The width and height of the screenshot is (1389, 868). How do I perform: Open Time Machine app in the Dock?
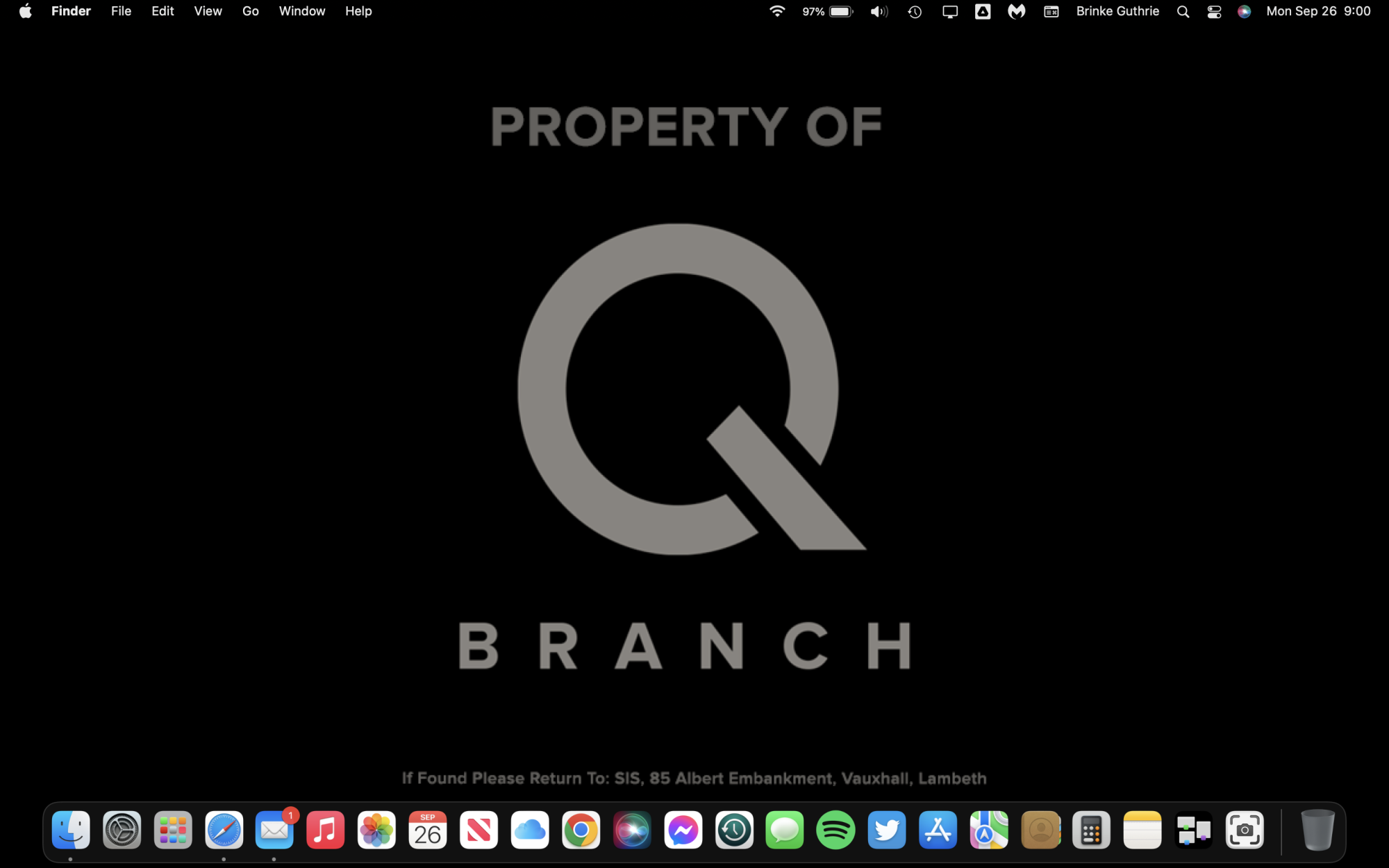(x=734, y=830)
